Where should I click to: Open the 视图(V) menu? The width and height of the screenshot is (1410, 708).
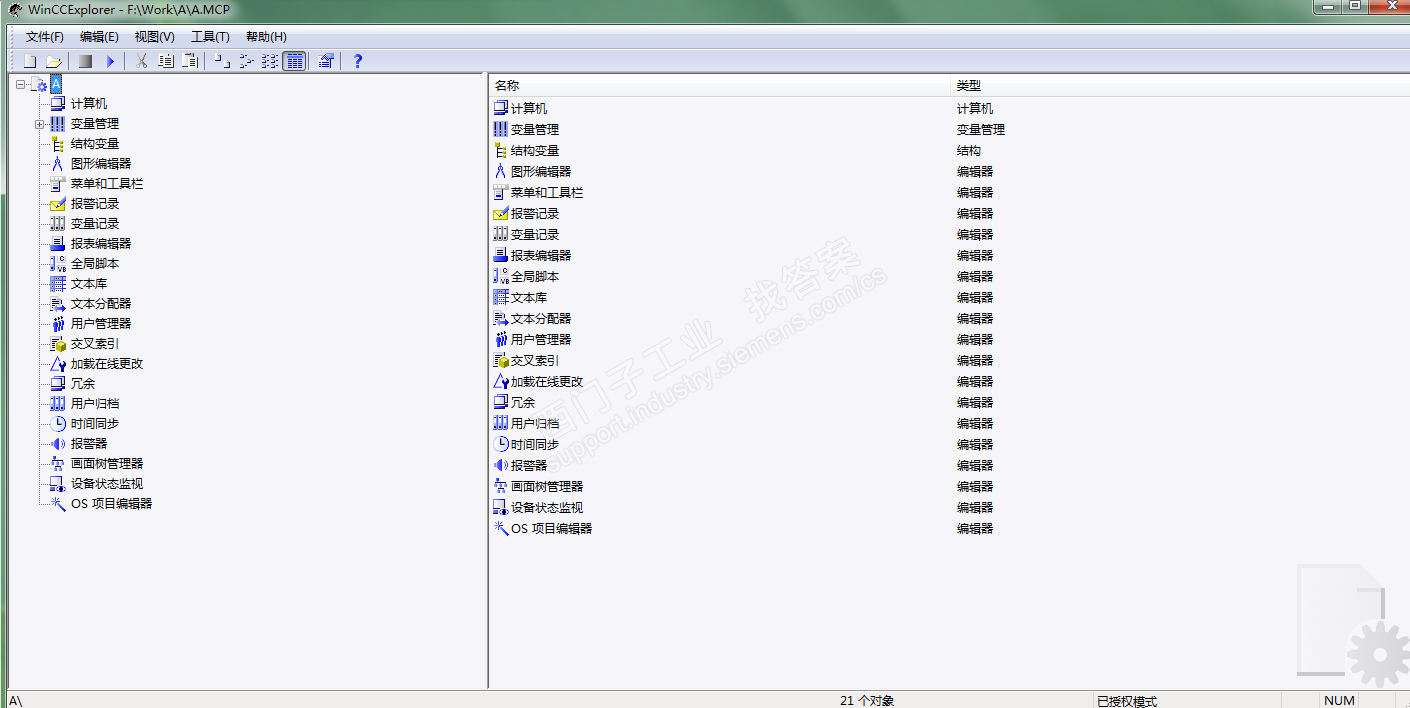pos(155,36)
